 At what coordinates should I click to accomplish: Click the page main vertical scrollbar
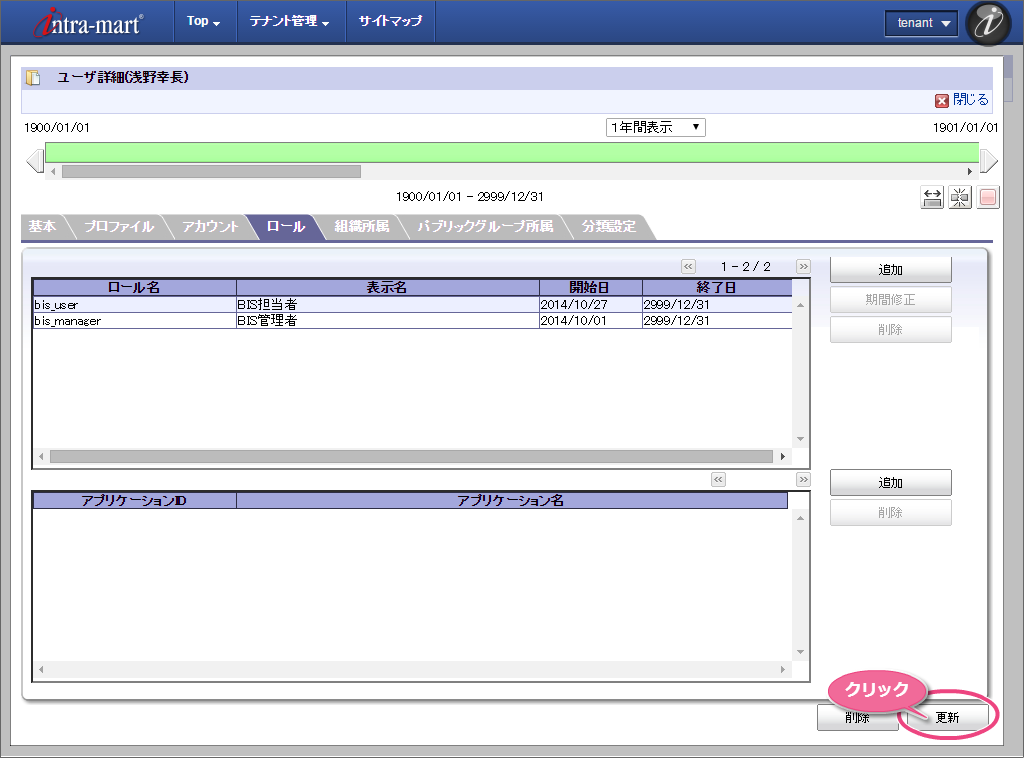[x=1008, y=78]
